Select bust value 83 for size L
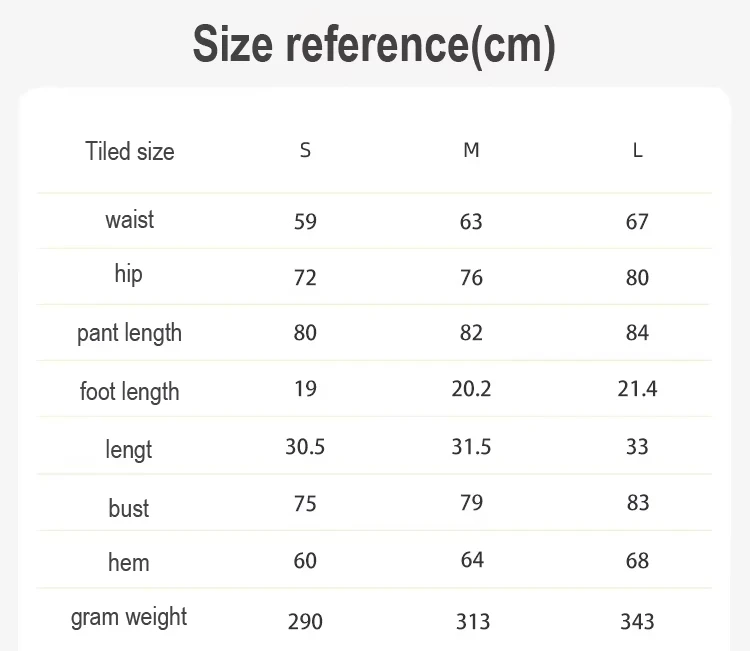This screenshot has width=750, height=651. point(638,503)
